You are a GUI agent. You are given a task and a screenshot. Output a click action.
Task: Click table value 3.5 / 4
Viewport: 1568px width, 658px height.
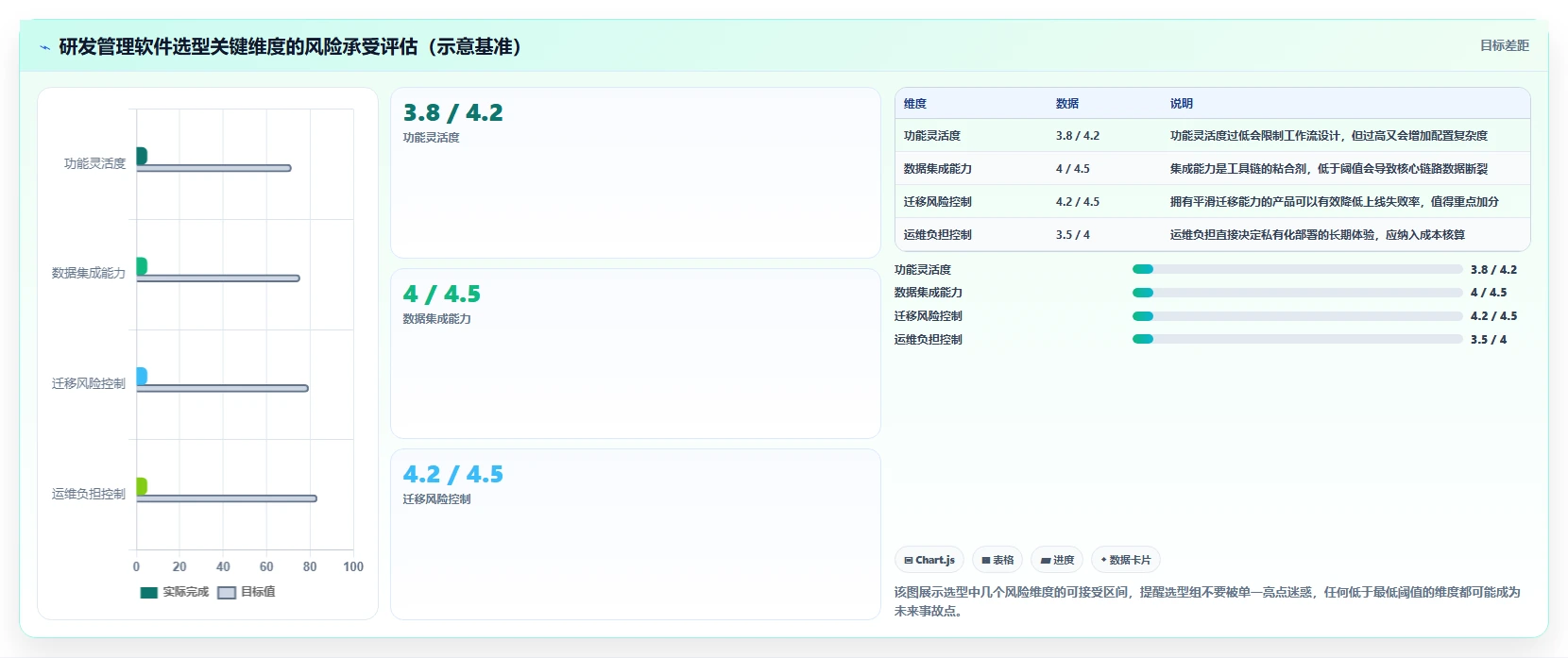pyautogui.click(x=1072, y=235)
